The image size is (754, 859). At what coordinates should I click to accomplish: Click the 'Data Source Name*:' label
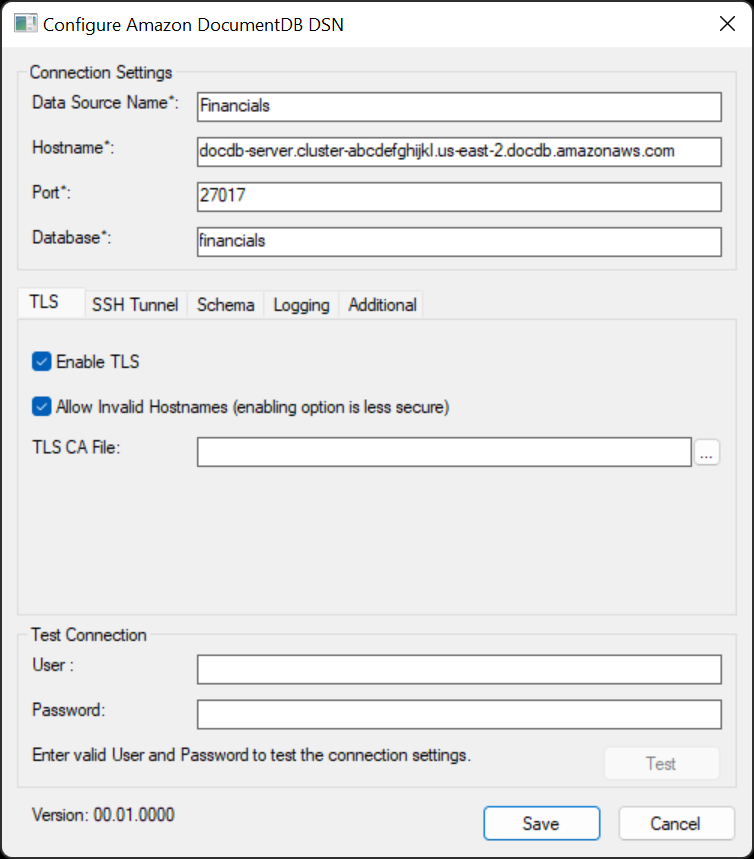tap(105, 102)
